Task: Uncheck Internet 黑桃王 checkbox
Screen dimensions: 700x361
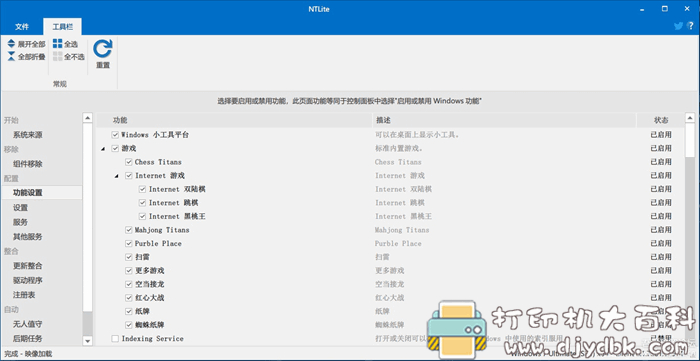Action: [142, 216]
